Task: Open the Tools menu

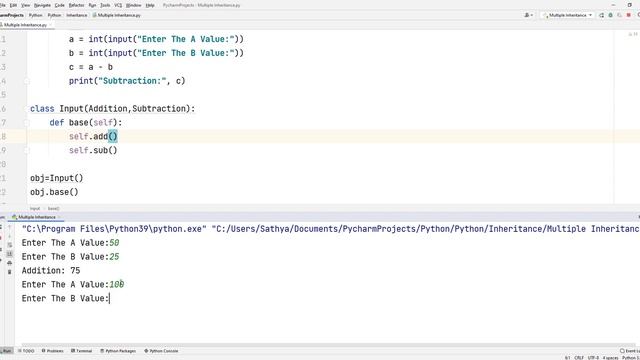Action: point(105,5)
